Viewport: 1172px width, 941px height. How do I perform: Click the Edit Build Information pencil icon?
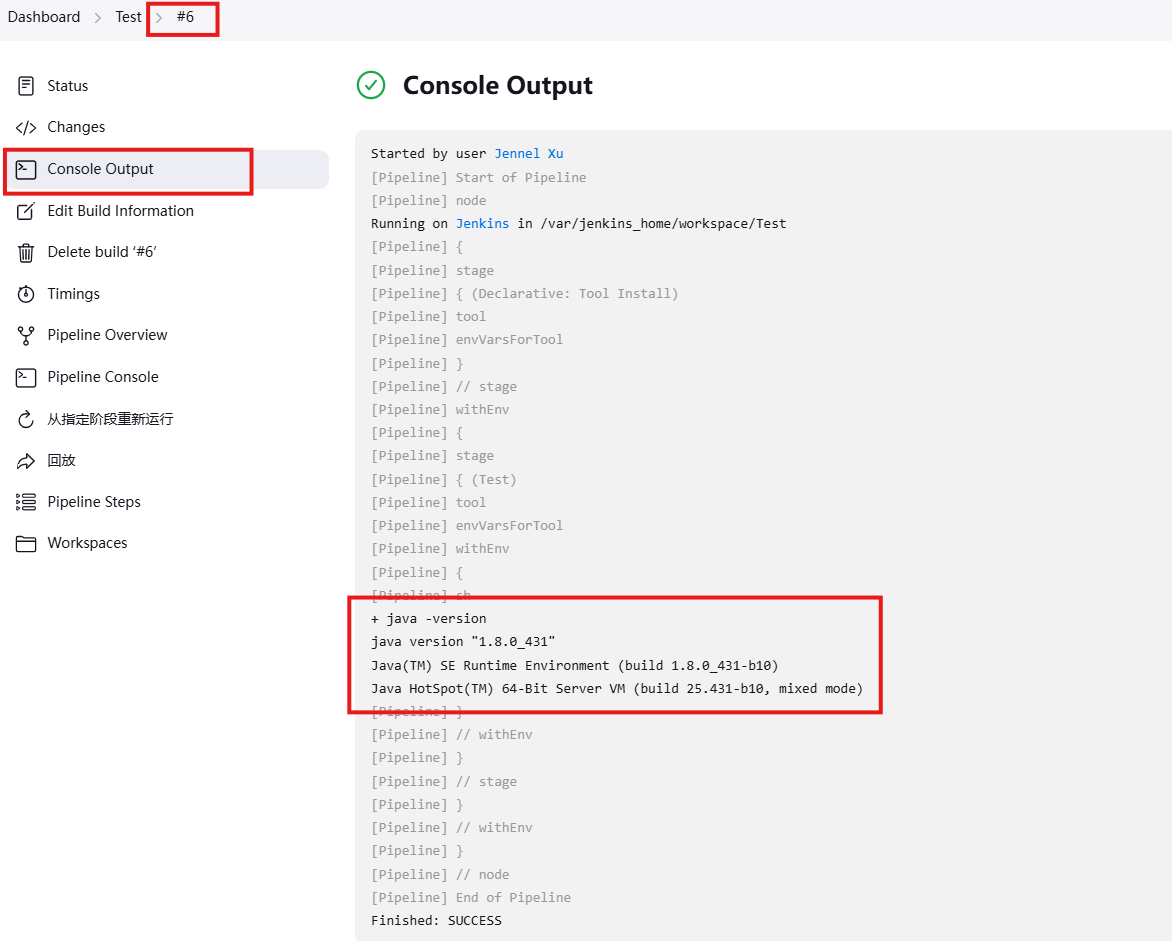25,211
